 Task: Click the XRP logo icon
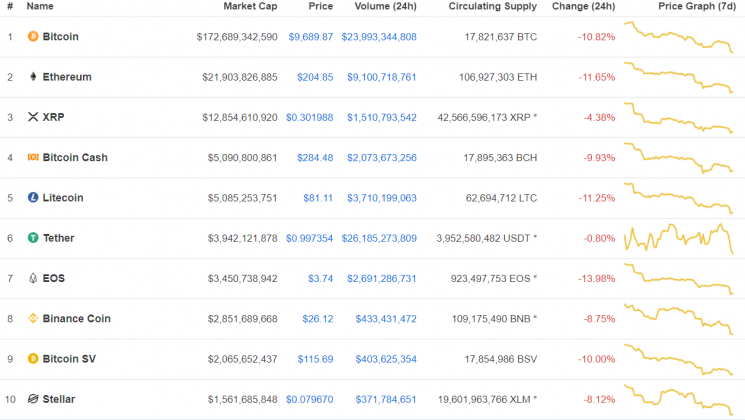(33, 117)
